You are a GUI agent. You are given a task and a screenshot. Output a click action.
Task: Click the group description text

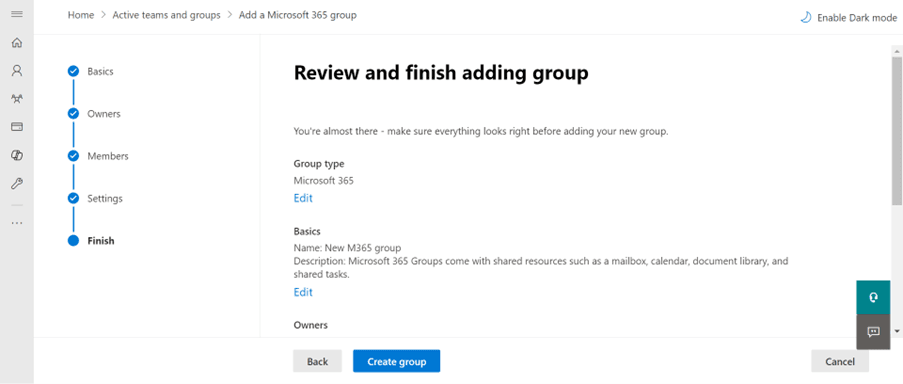point(541,268)
